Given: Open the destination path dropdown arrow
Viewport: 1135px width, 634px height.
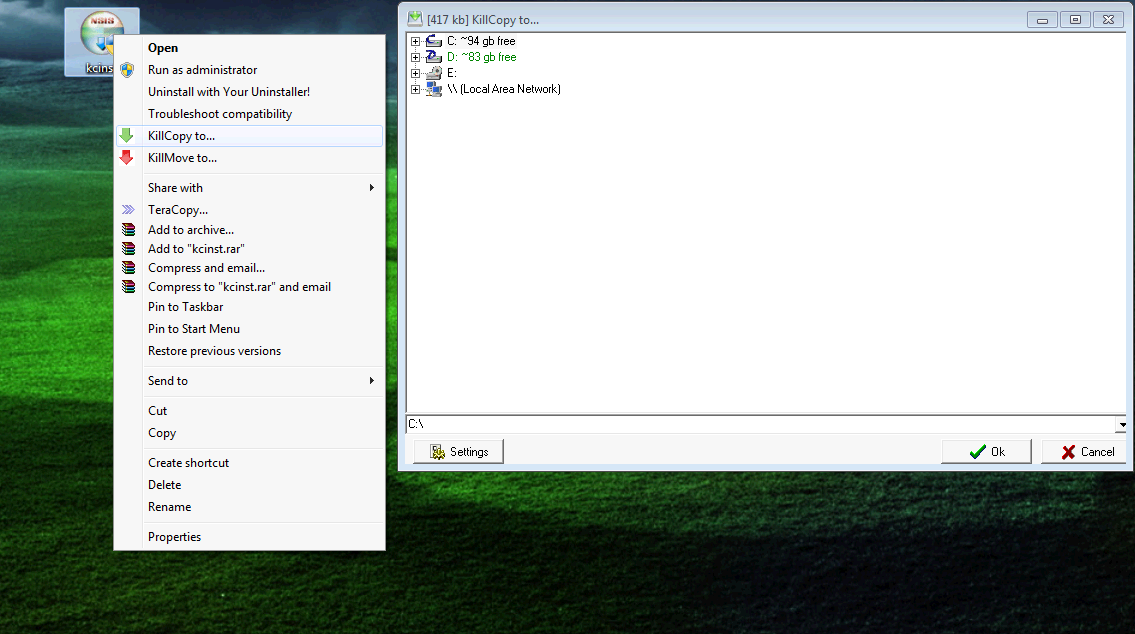Looking at the screenshot, I should click(1122, 424).
